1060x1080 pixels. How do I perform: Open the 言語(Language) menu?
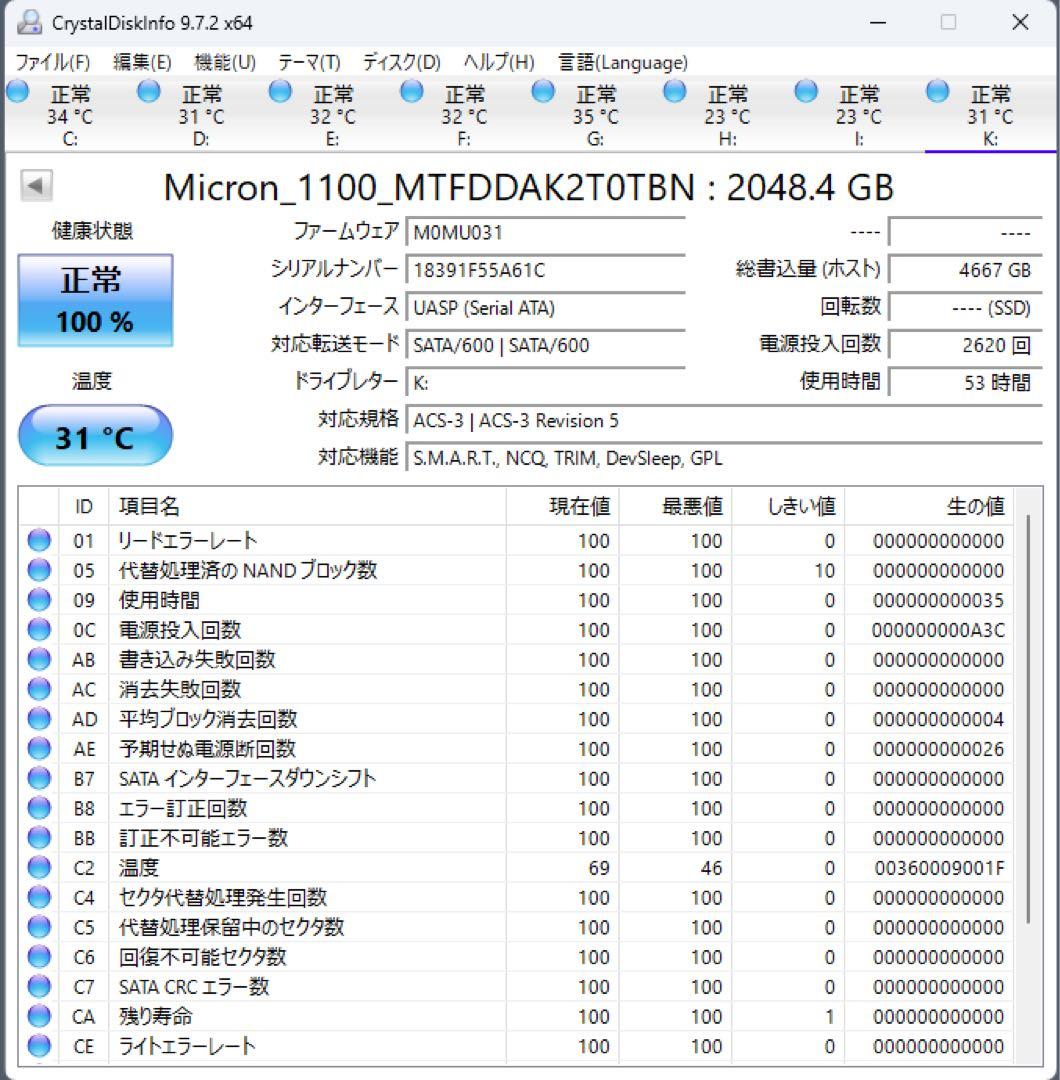coord(623,63)
